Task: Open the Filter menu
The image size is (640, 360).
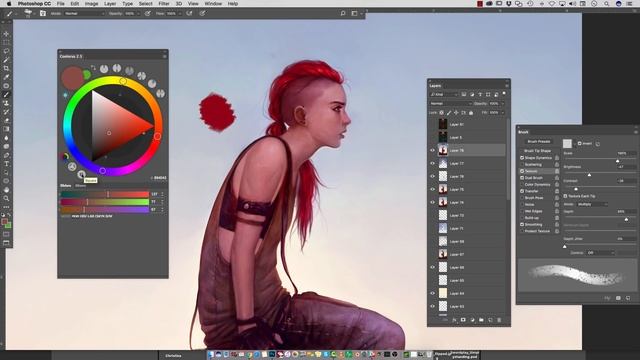Action: (x=164, y=4)
